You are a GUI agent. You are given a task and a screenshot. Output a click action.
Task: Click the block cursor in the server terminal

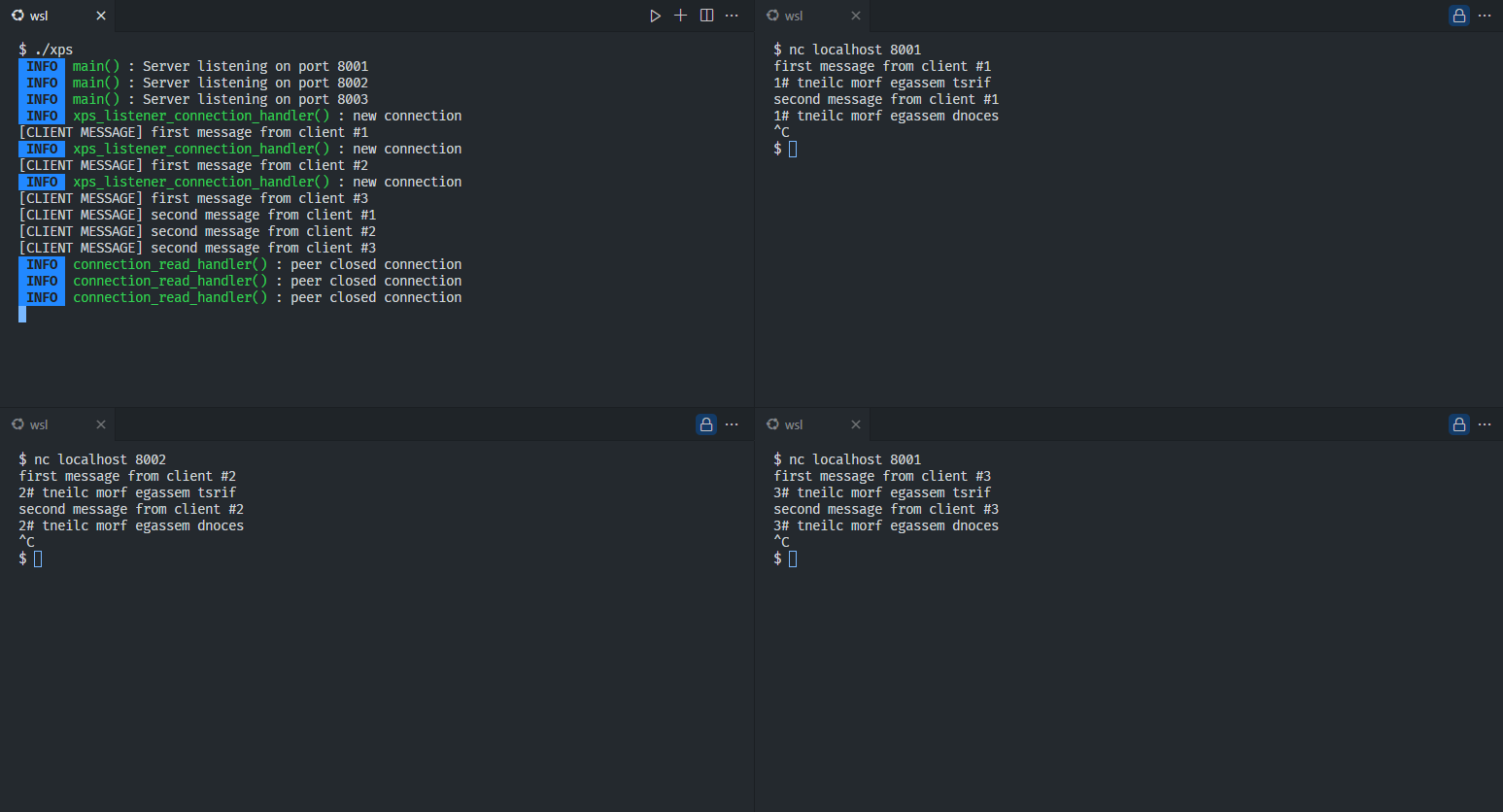tap(22, 314)
